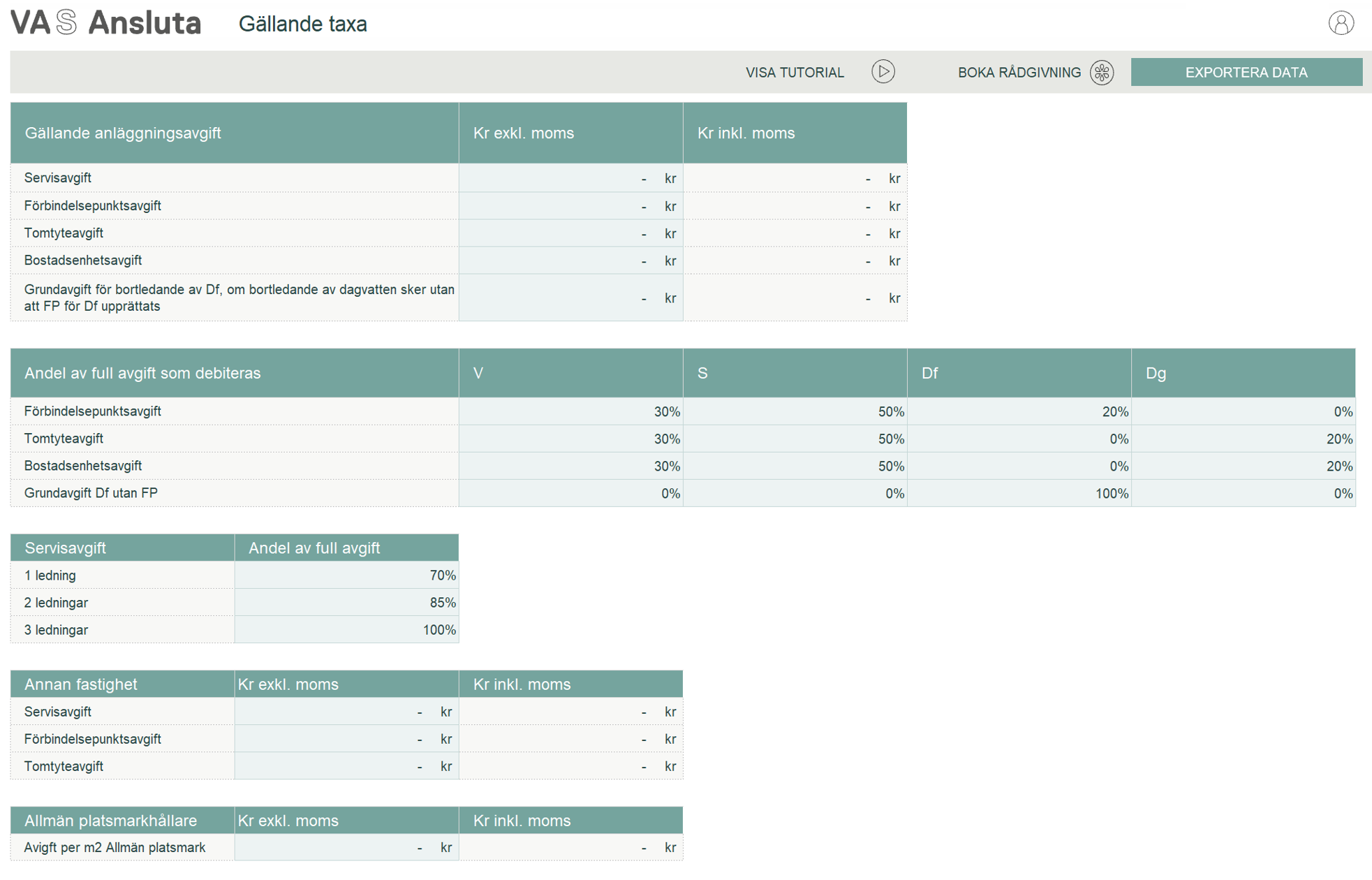This screenshot has width=1372, height=880.
Task: Select Annan fastighet Förbindelsepunktsavgift exkl. moms cell
Action: pos(346,739)
